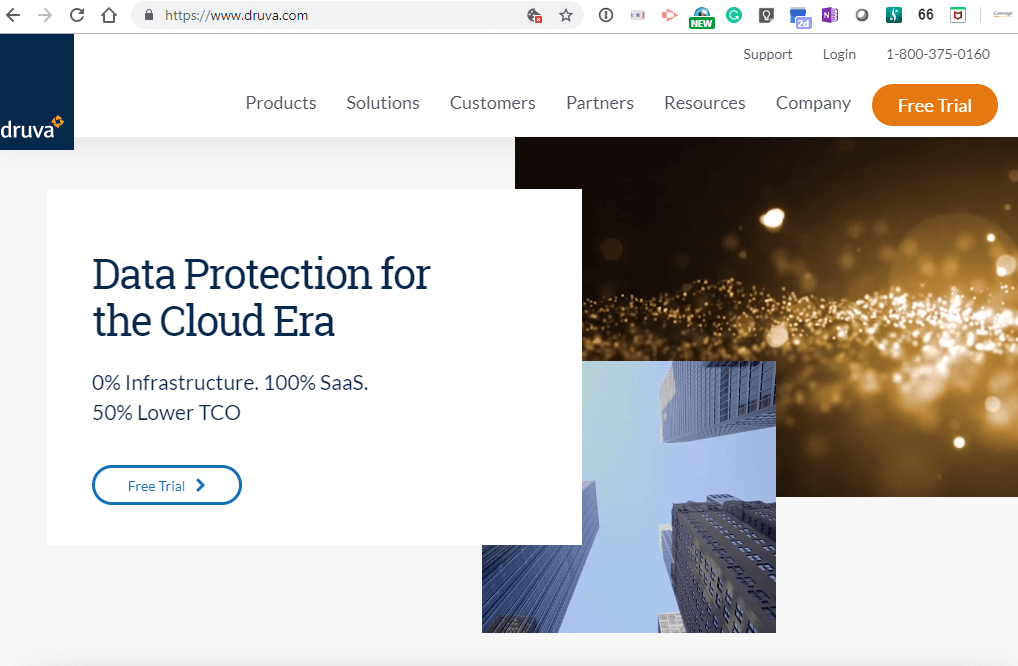Open the Solutions menu
Viewport: 1018px width, 666px height.
383,103
